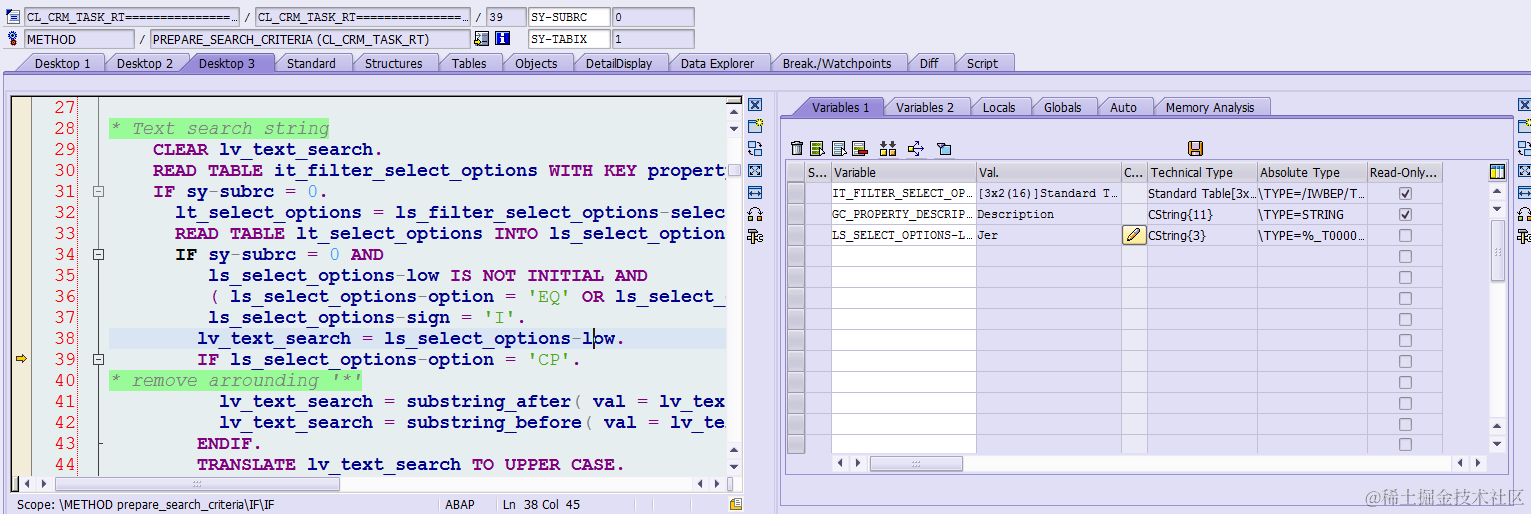Collapse the IF block at line 31
Screen dimensions: 1531x514
[98, 191]
